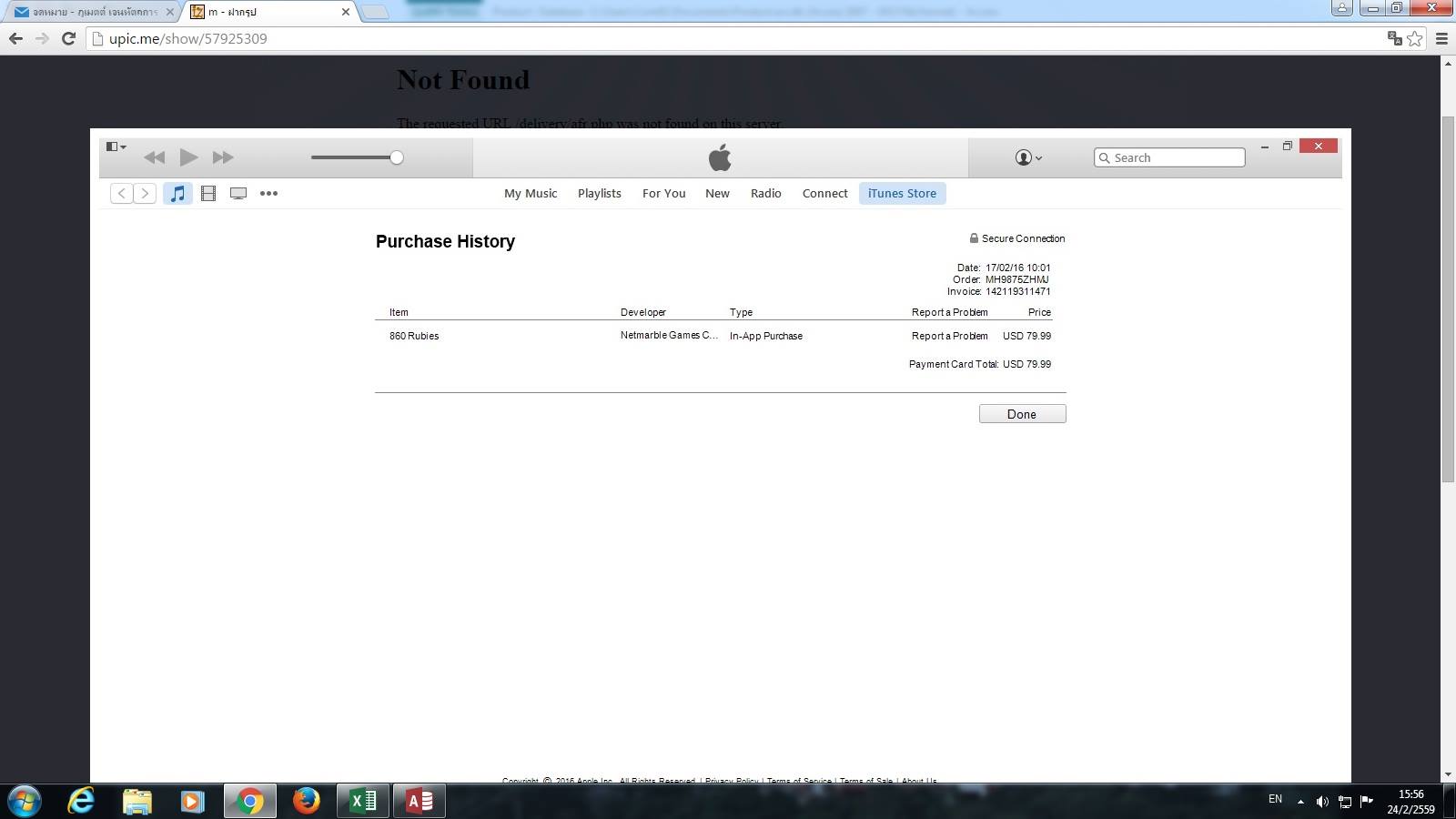Viewport: 1456px width, 819px height.
Task: Show hidden system tray icons
Action: (x=1300, y=802)
